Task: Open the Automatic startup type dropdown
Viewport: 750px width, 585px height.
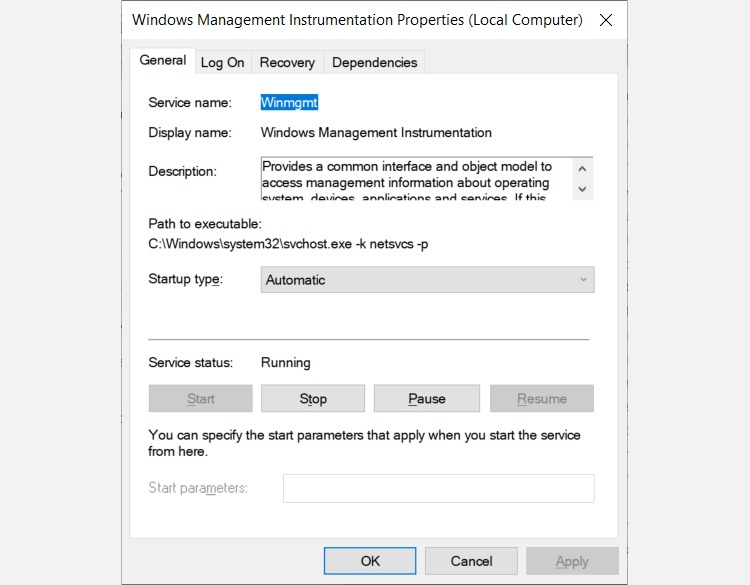Action: [427, 279]
